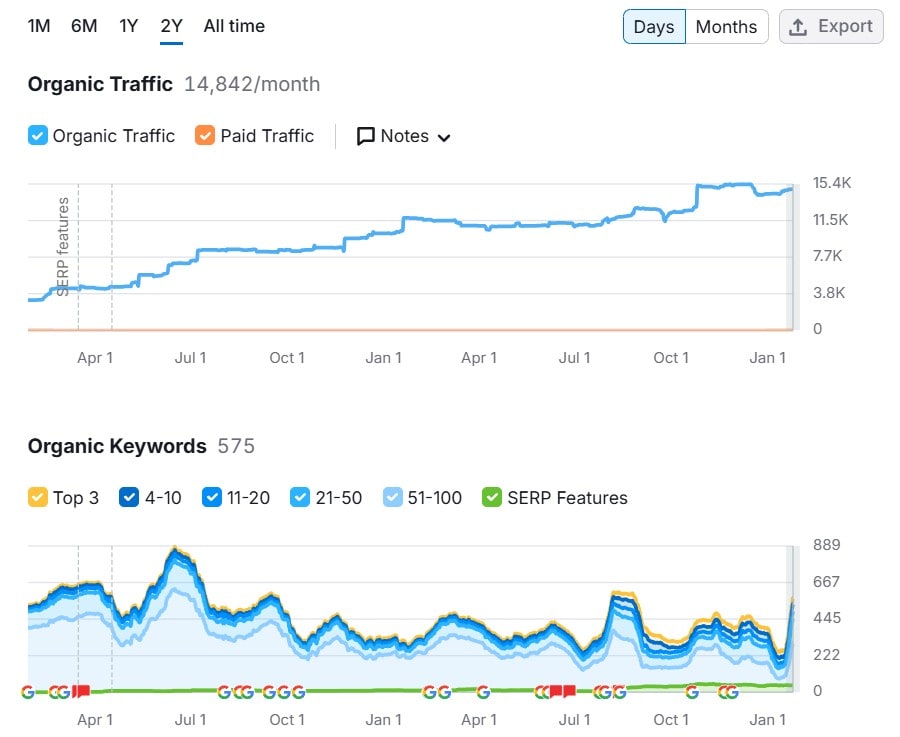The image size is (900, 737).
Task: Hide the SERP Features series
Action: [x=492, y=498]
